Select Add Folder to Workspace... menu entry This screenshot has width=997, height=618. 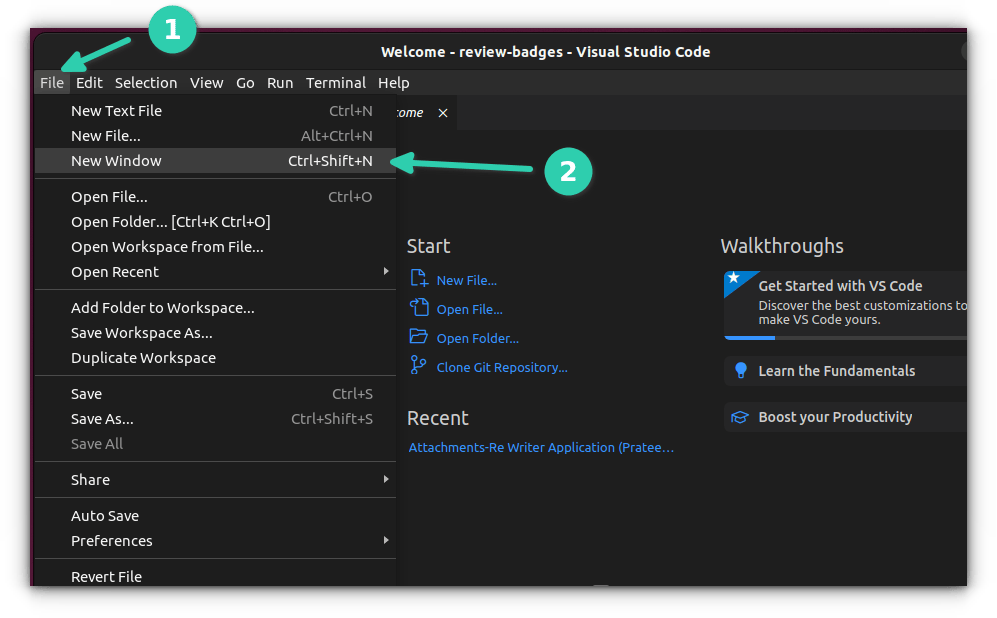[x=162, y=308]
